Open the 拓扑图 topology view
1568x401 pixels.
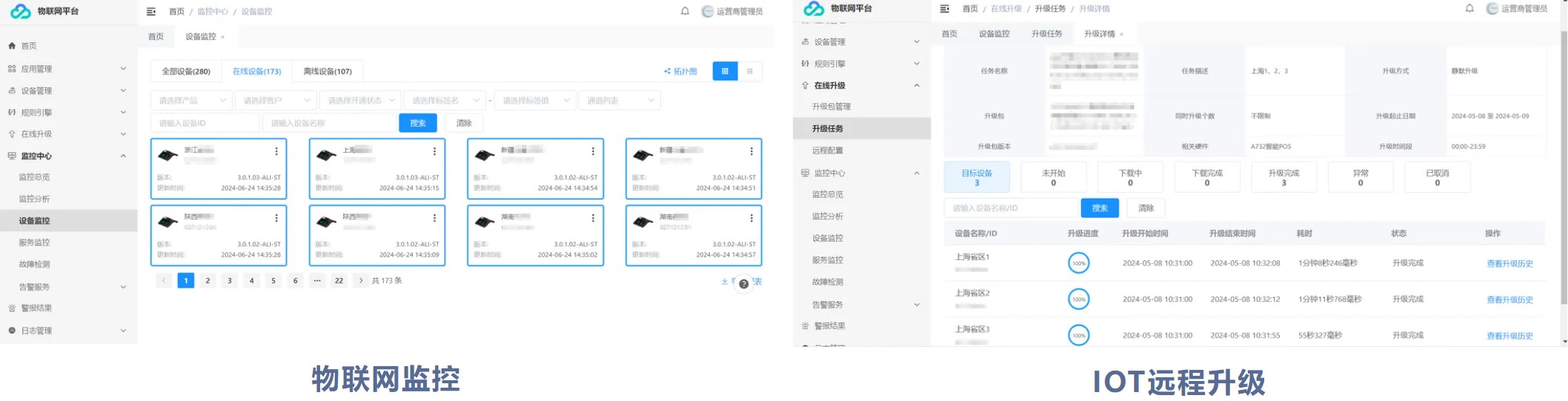click(680, 71)
